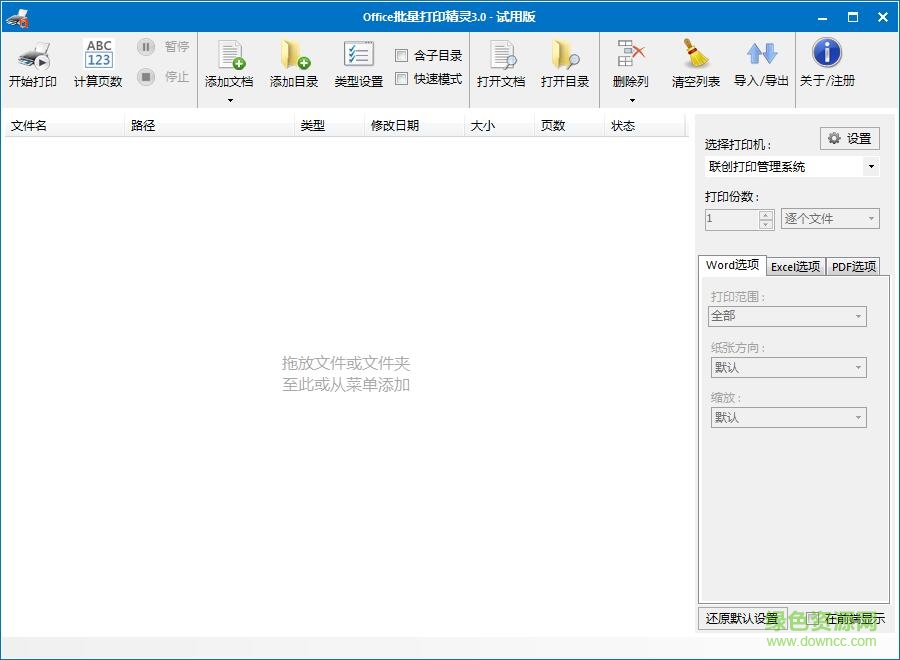Click inside the 打印份数 copies input field
Image resolution: width=900 pixels, height=660 pixels.
(730, 218)
